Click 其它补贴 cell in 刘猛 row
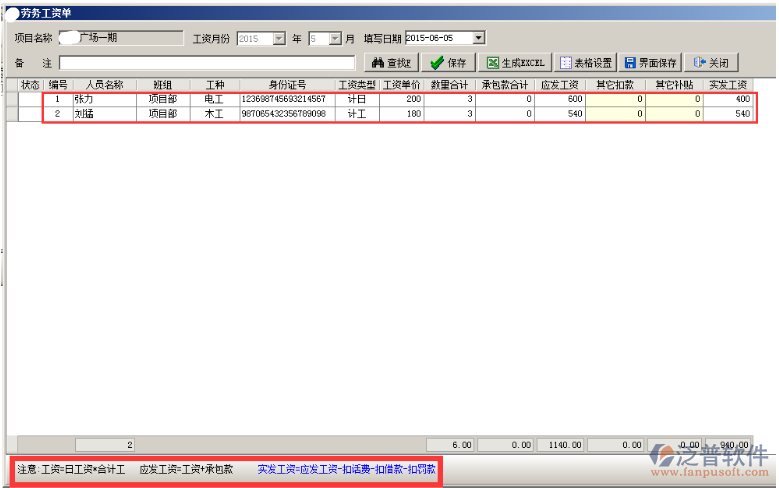This screenshot has width=779, height=488. (674, 114)
